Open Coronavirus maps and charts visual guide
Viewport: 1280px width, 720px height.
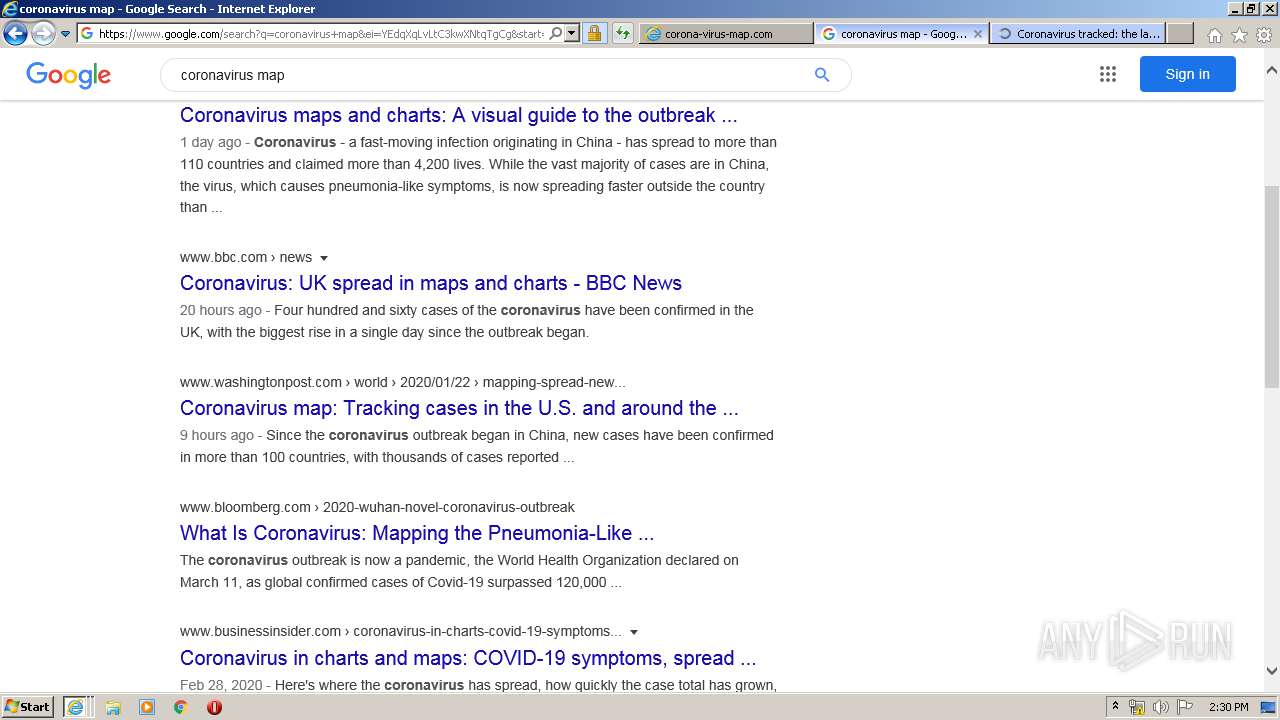458,115
